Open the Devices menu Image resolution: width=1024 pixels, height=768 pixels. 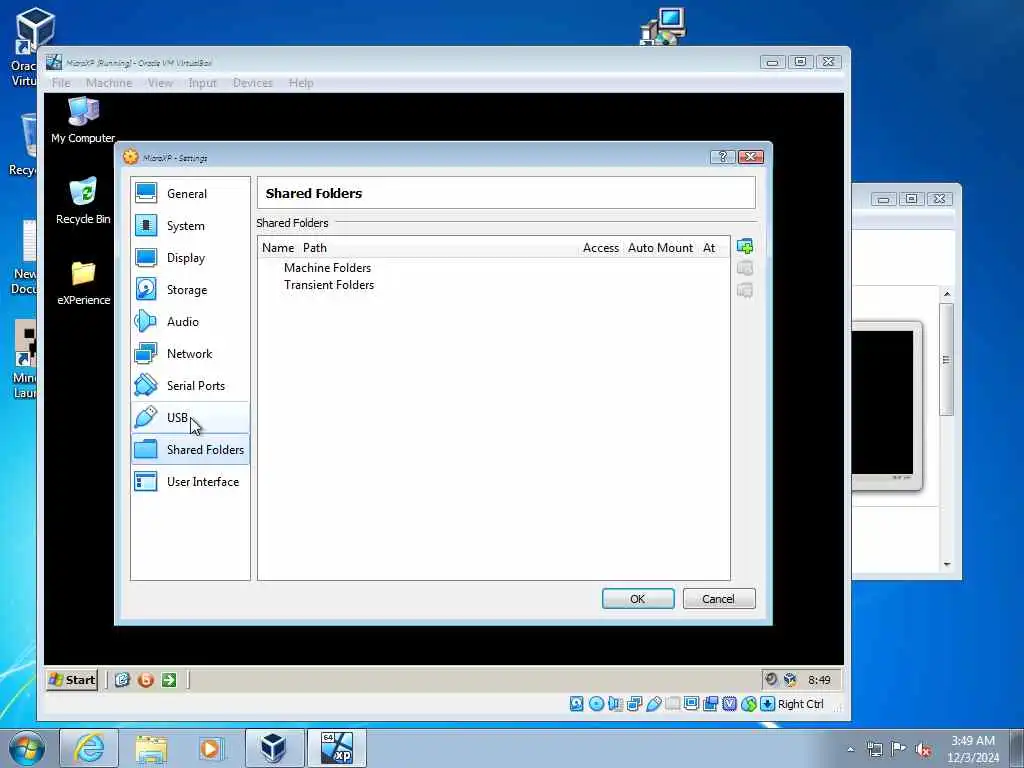point(253,83)
